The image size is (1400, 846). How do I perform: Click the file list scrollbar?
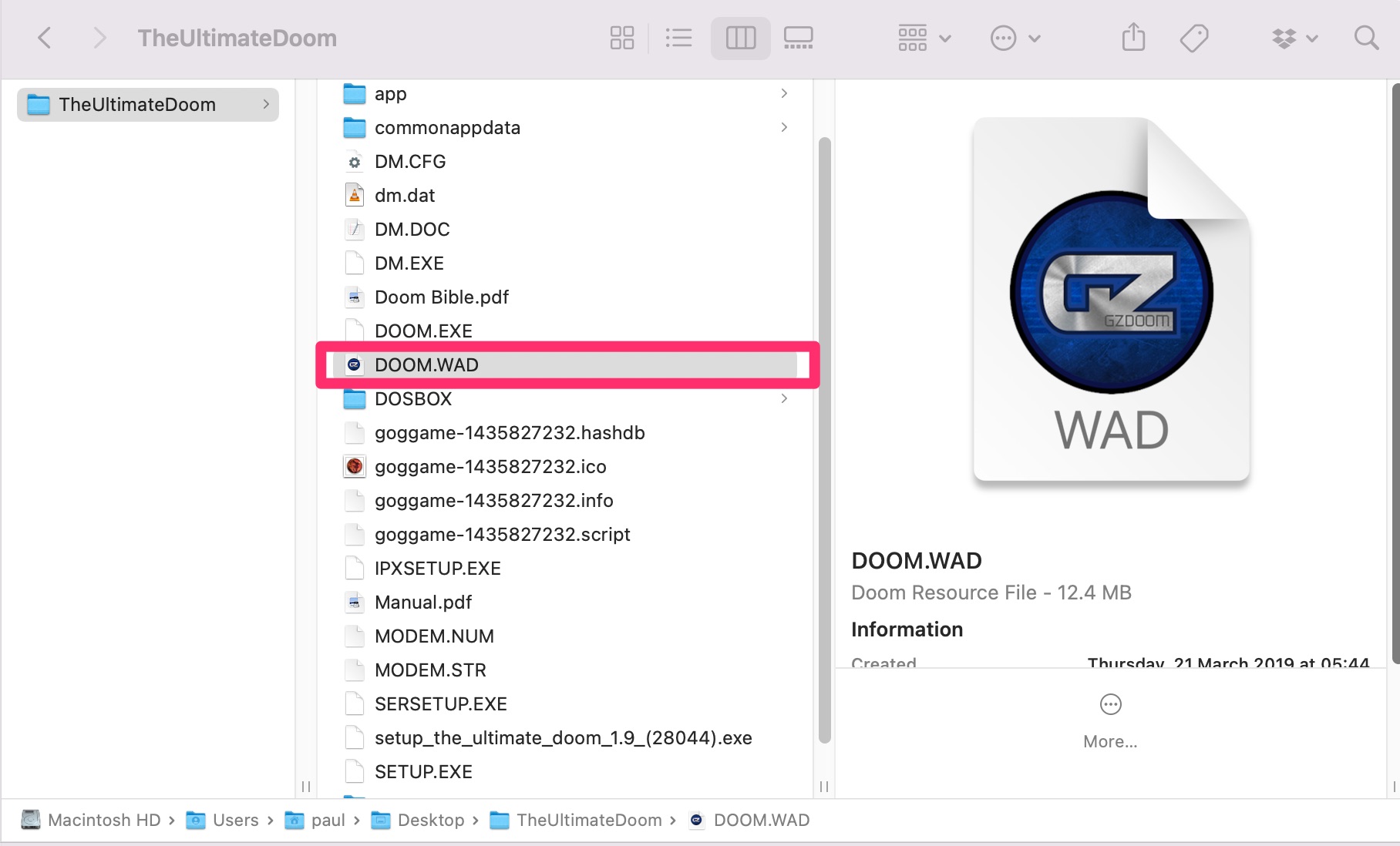pos(824,440)
